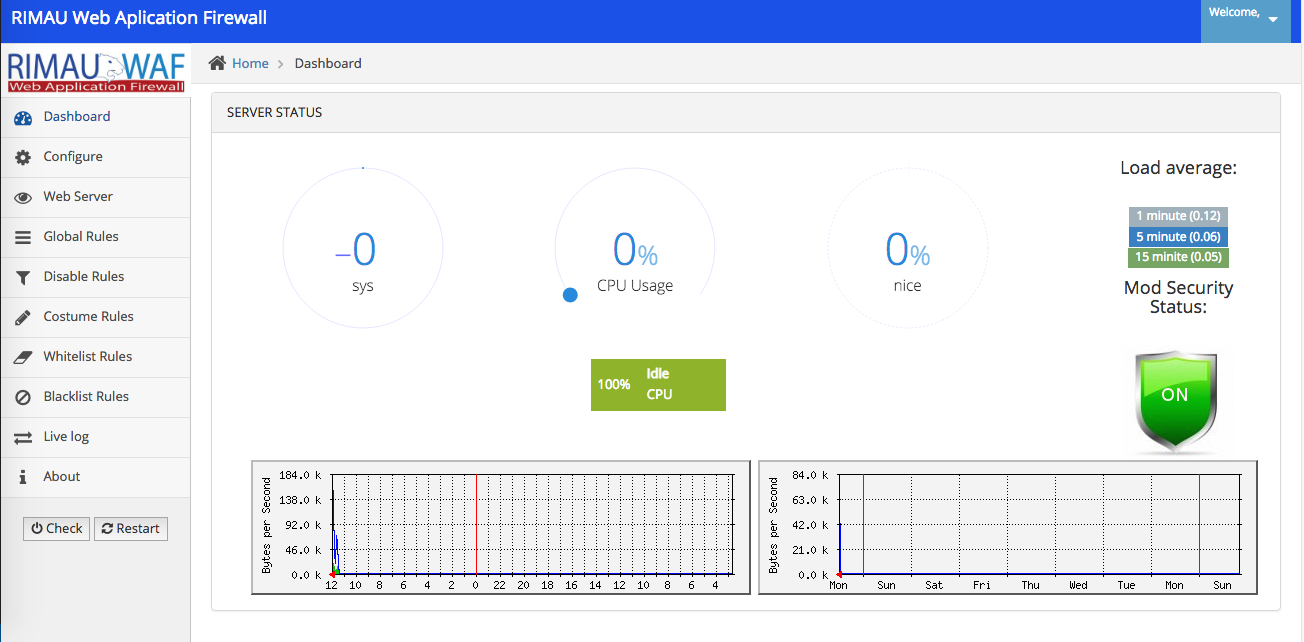Follow the Home breadcrumb link
Image resolution: width=1304 pixels, height=642 pixels.
[250, 63]
